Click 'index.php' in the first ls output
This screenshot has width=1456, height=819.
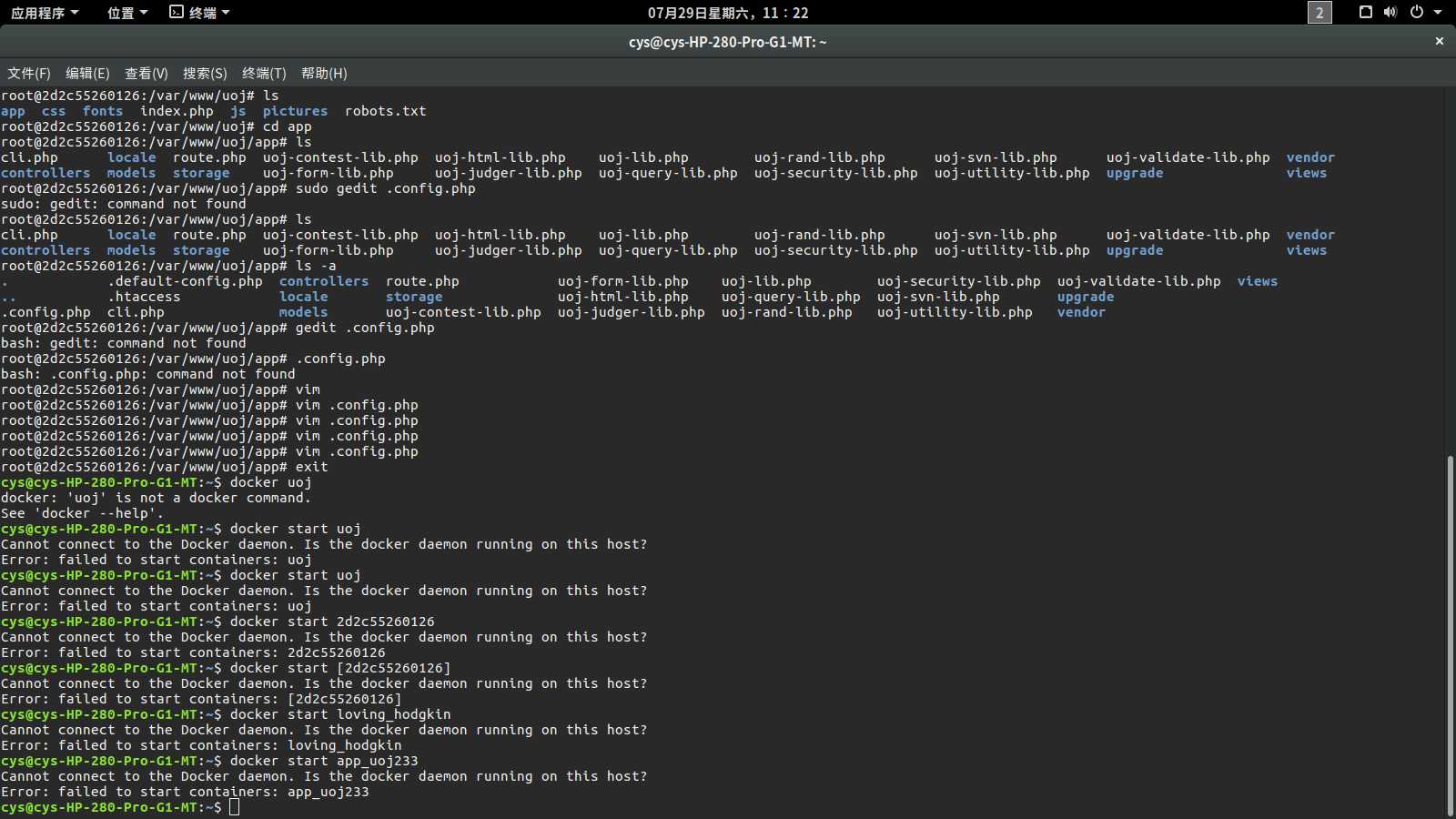coord(177,111)
